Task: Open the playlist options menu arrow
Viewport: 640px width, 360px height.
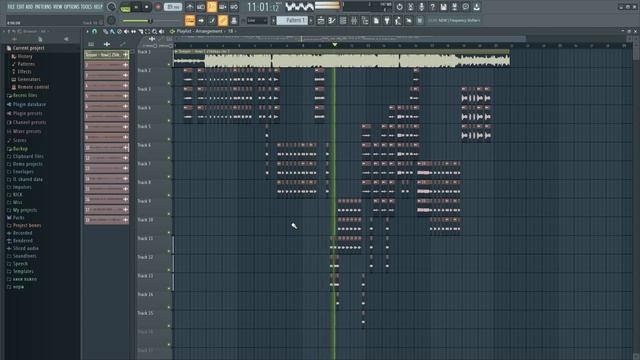Action: (87, 31)
